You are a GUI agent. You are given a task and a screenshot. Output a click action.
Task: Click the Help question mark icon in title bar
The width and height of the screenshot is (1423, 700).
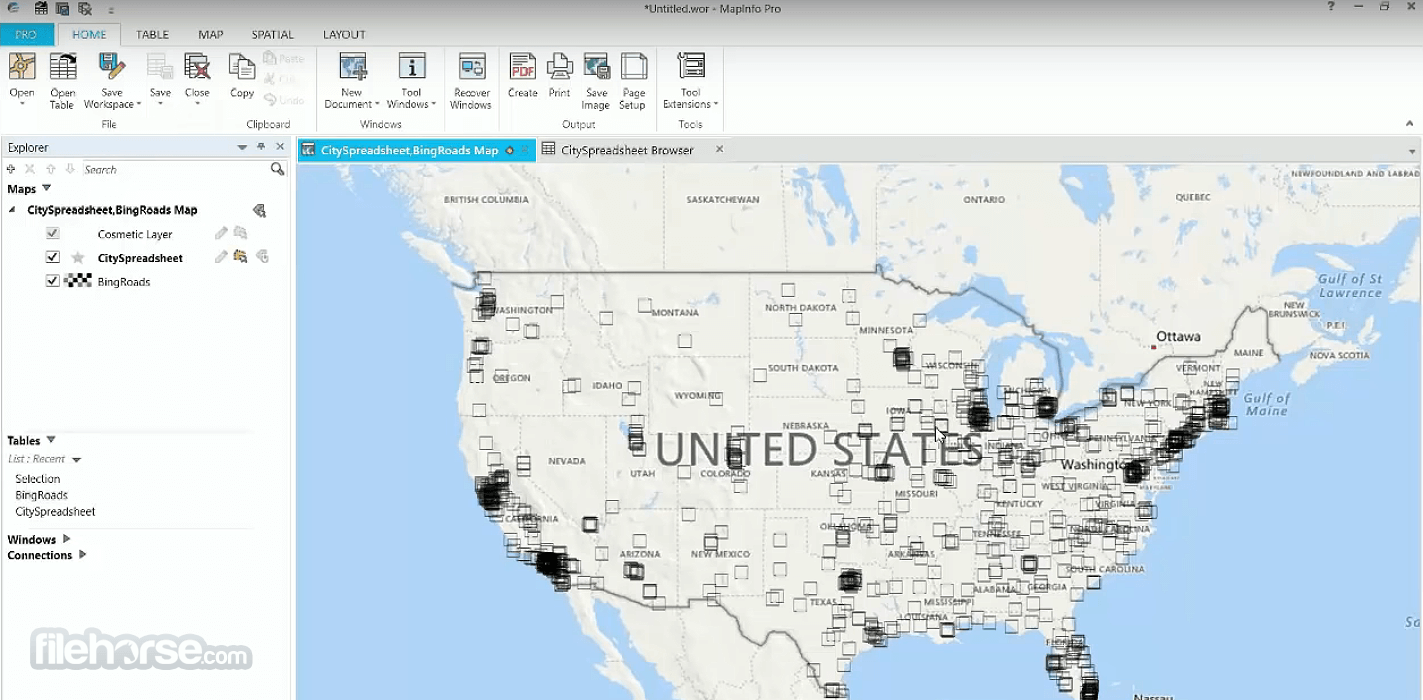point(1331,7)
